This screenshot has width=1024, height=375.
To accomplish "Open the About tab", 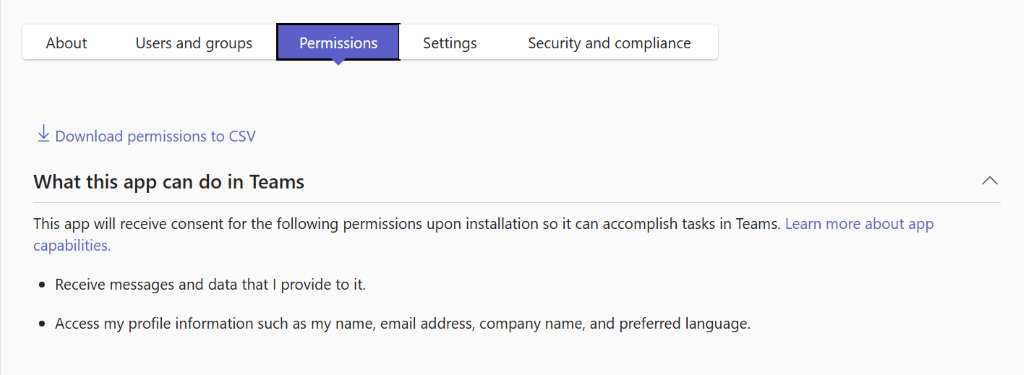I will coord(67,43).
